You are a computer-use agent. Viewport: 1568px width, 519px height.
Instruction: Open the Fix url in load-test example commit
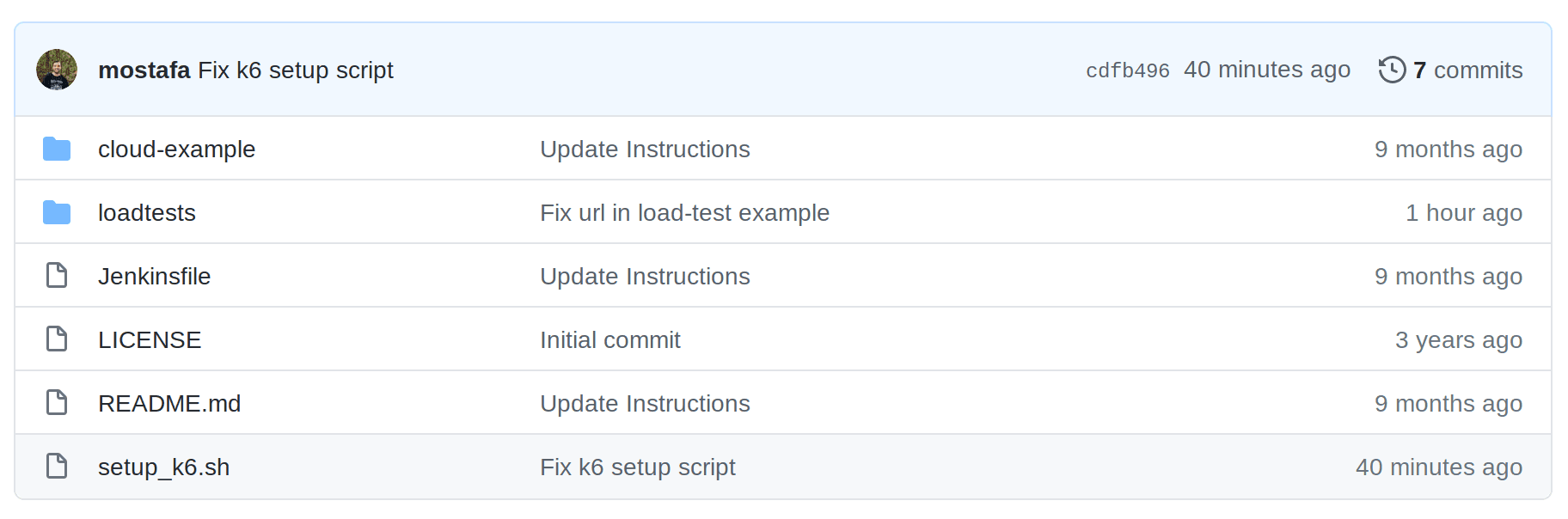click(x=684, y=212)
